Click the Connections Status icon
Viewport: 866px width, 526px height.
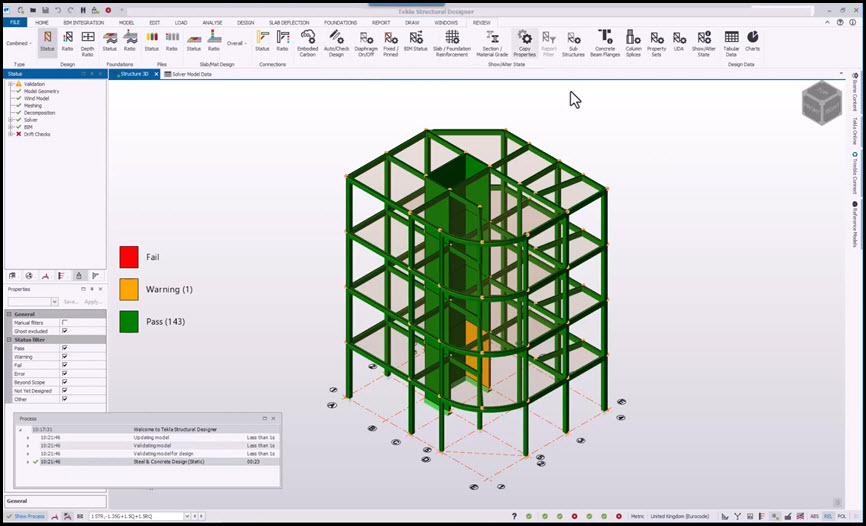(x=262, y=41)
